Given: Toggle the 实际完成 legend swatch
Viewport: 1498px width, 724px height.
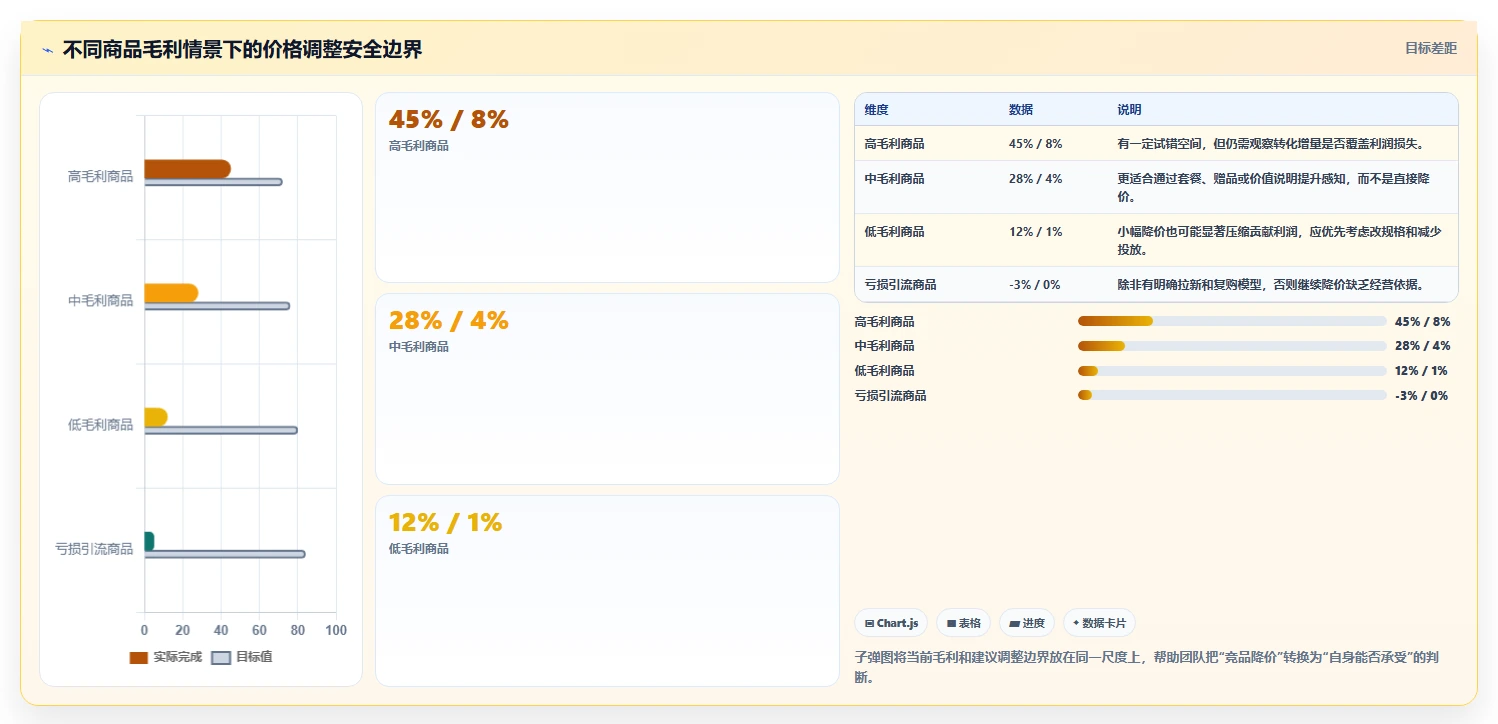Looking at the screenshot, I should click(x=139, y=657).
